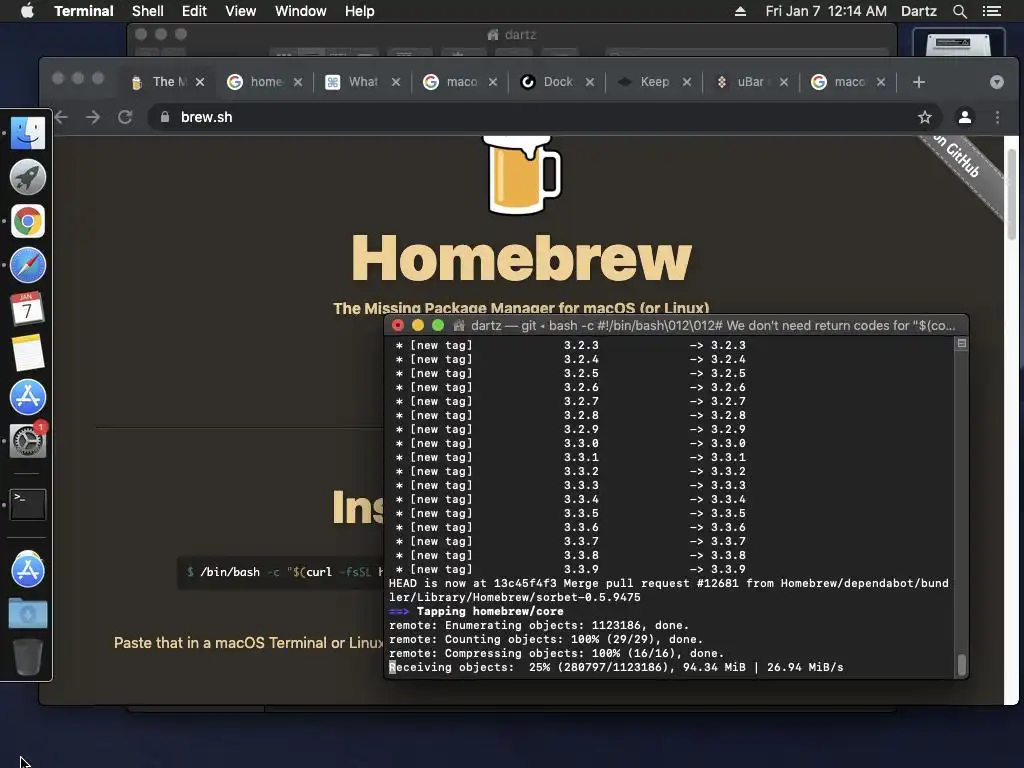Click 'The Missing Package Manager' subtitle text
1024x768 pixels.
pos(521,308)
